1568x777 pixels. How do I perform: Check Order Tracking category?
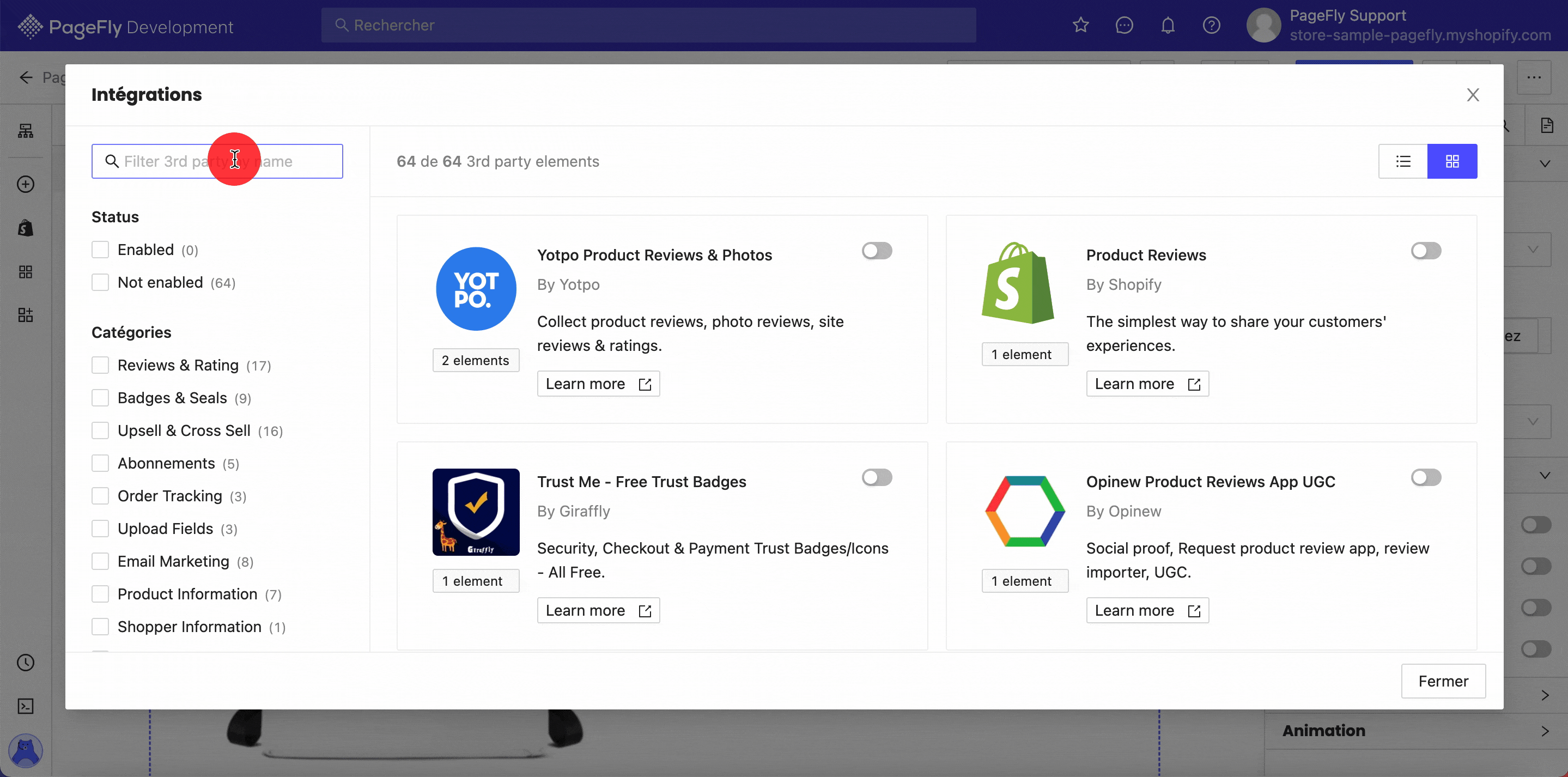pyautogui.click(x=100, y=496)
